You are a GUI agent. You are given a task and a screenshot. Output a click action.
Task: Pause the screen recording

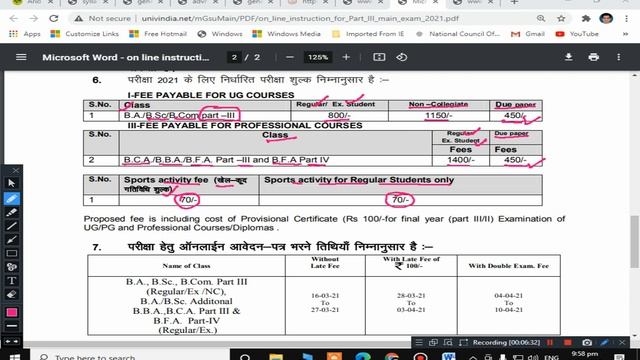click(550, 342)
